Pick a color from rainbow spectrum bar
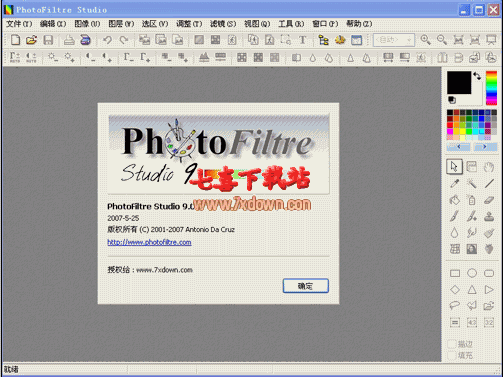 click(491, 88)
